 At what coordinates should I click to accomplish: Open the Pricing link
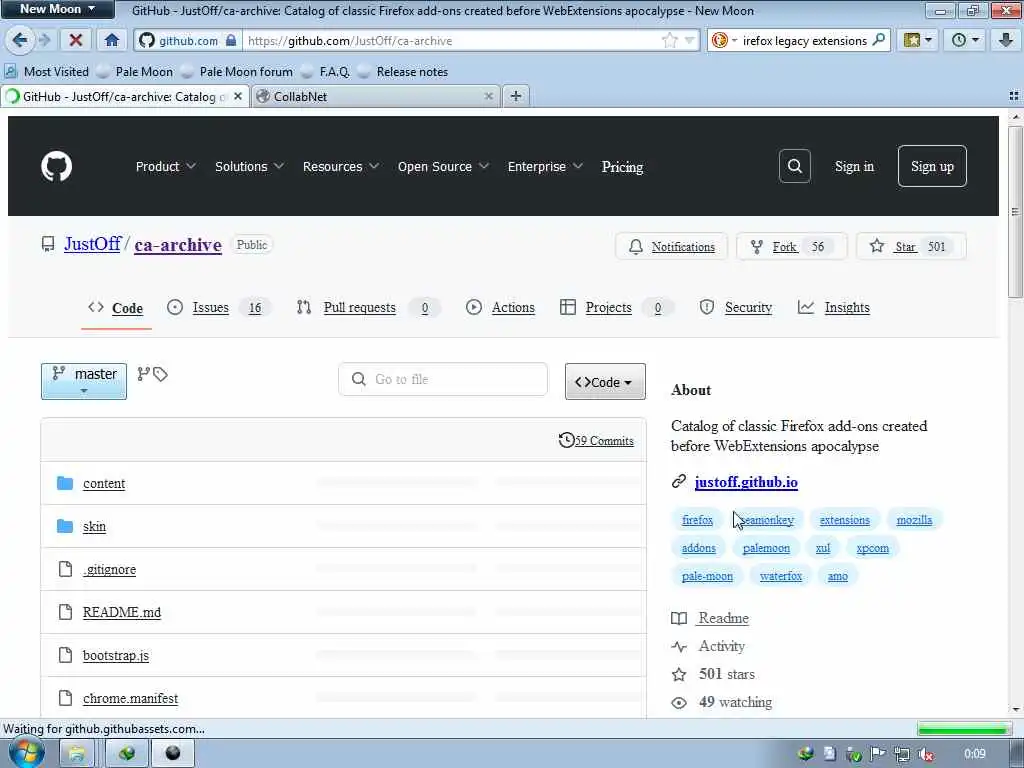pyautogui.click(x=622, y=167)
